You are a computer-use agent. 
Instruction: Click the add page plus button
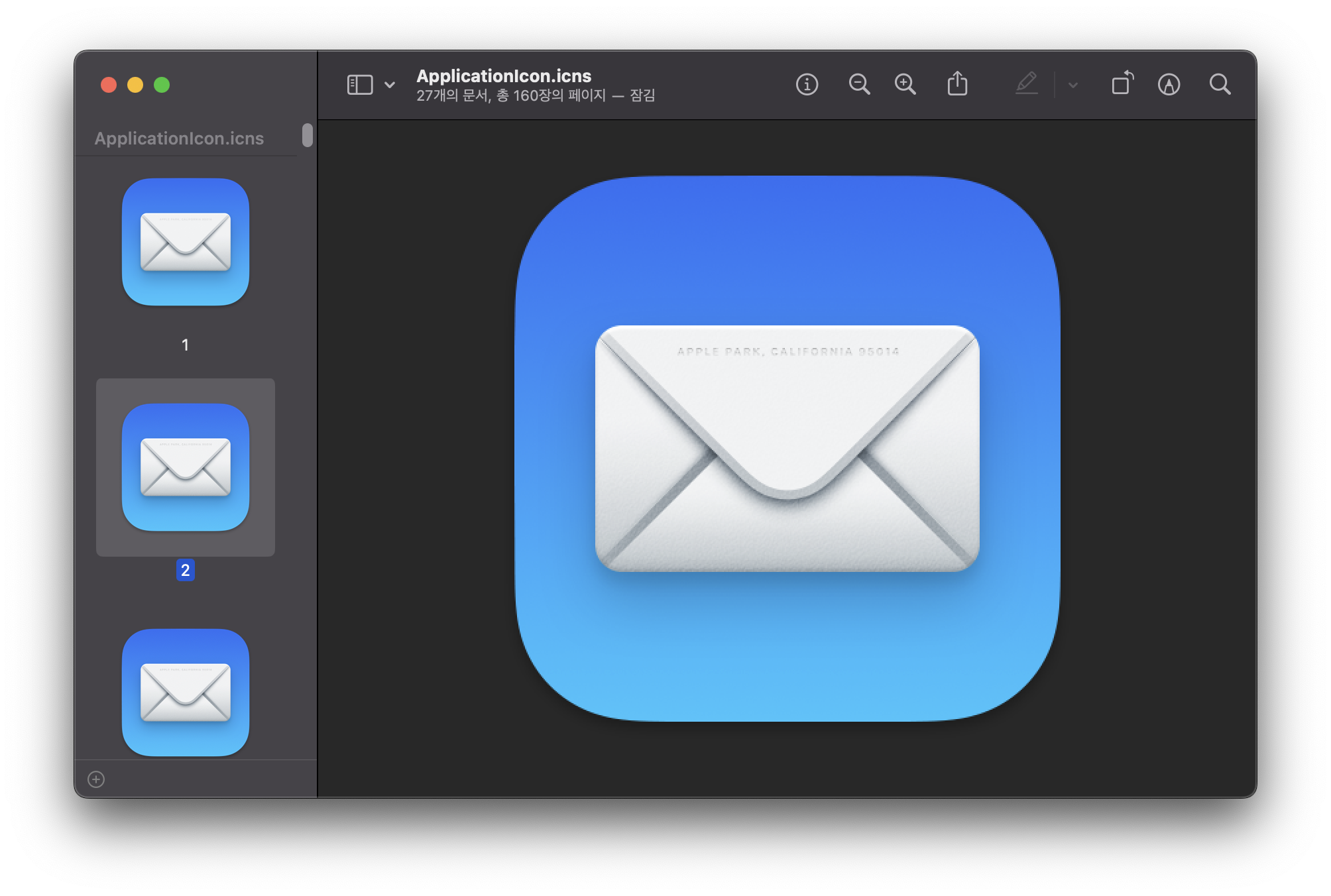pos(96,779)
